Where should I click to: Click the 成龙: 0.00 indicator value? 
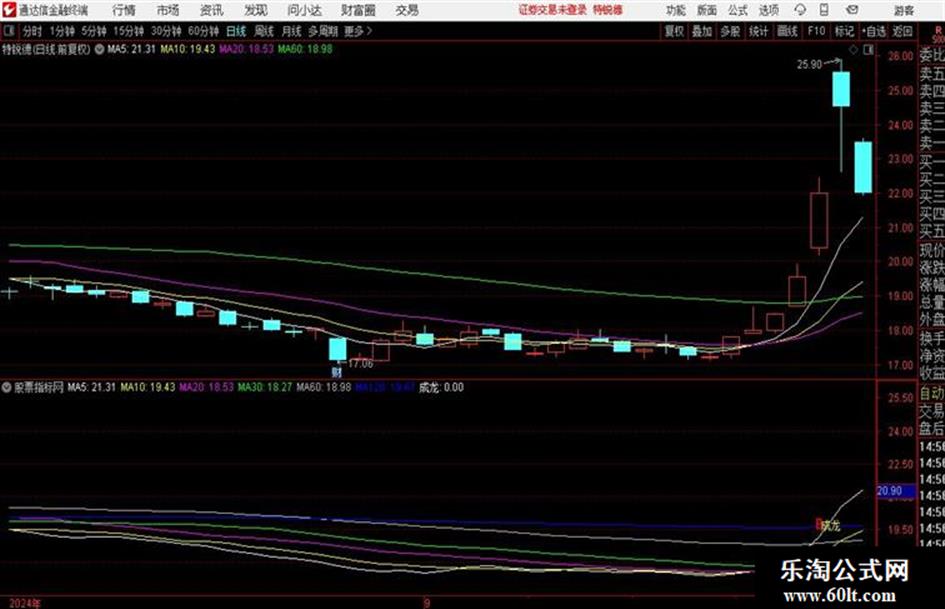[441, 388]
